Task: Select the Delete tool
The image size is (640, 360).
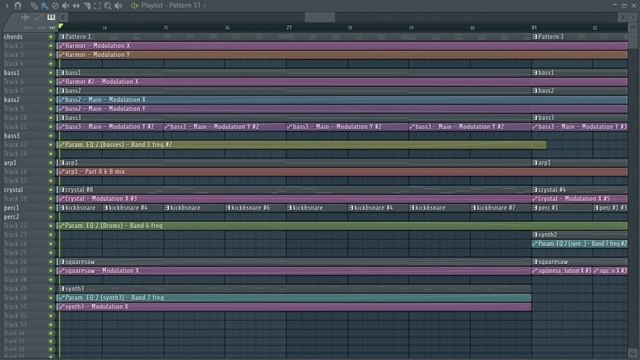Action: tap(55, 6)
